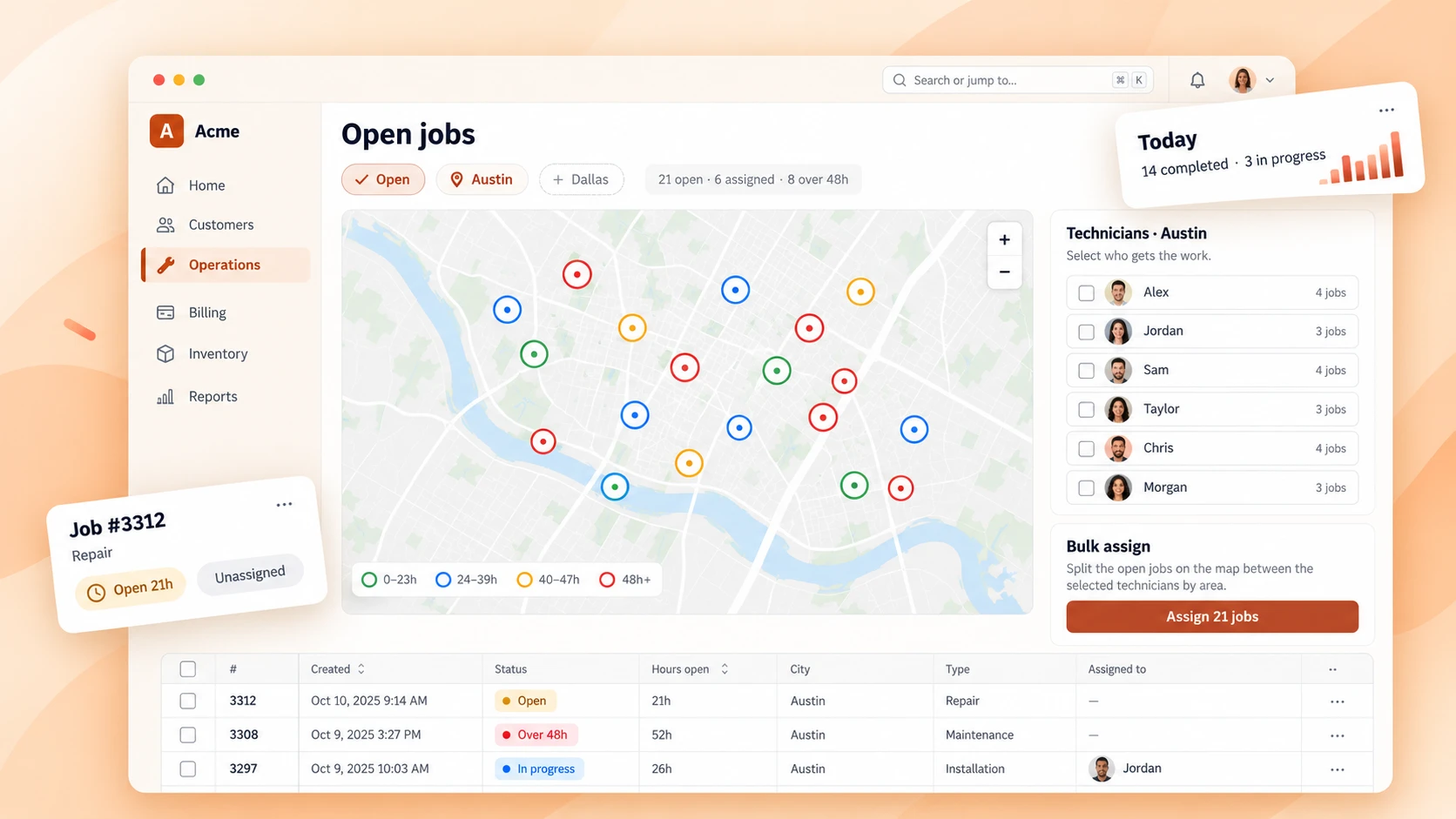1456x819 pixels.
Task: Go to Reports in sidebar
Action: 226,397
